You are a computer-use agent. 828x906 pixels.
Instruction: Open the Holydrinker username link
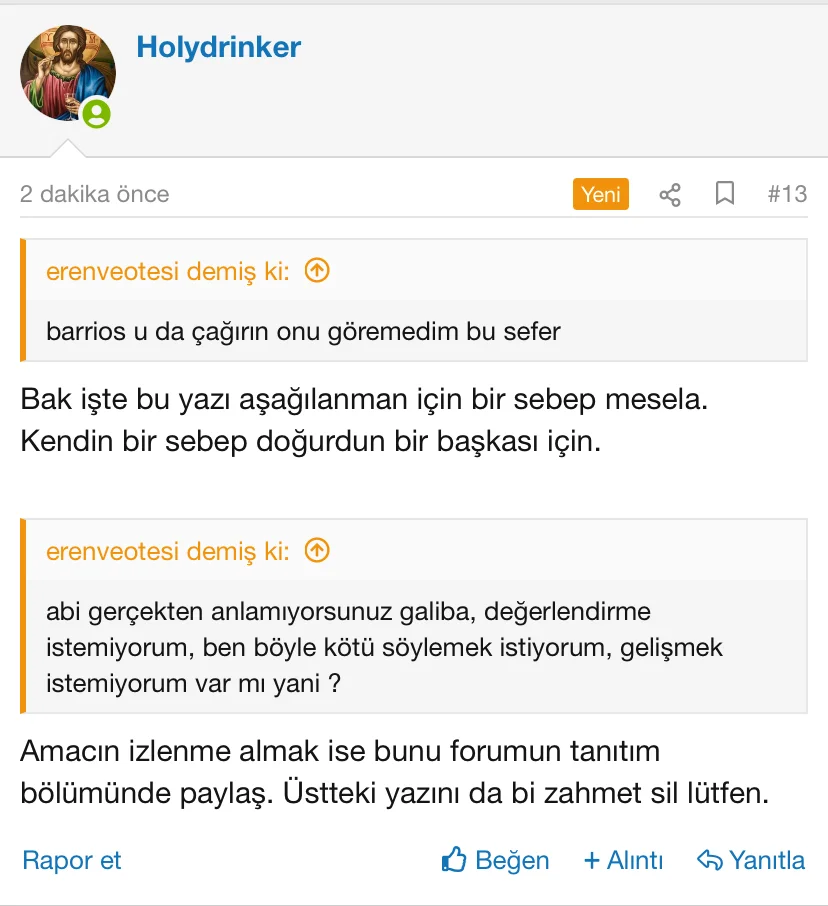[218, 47]
